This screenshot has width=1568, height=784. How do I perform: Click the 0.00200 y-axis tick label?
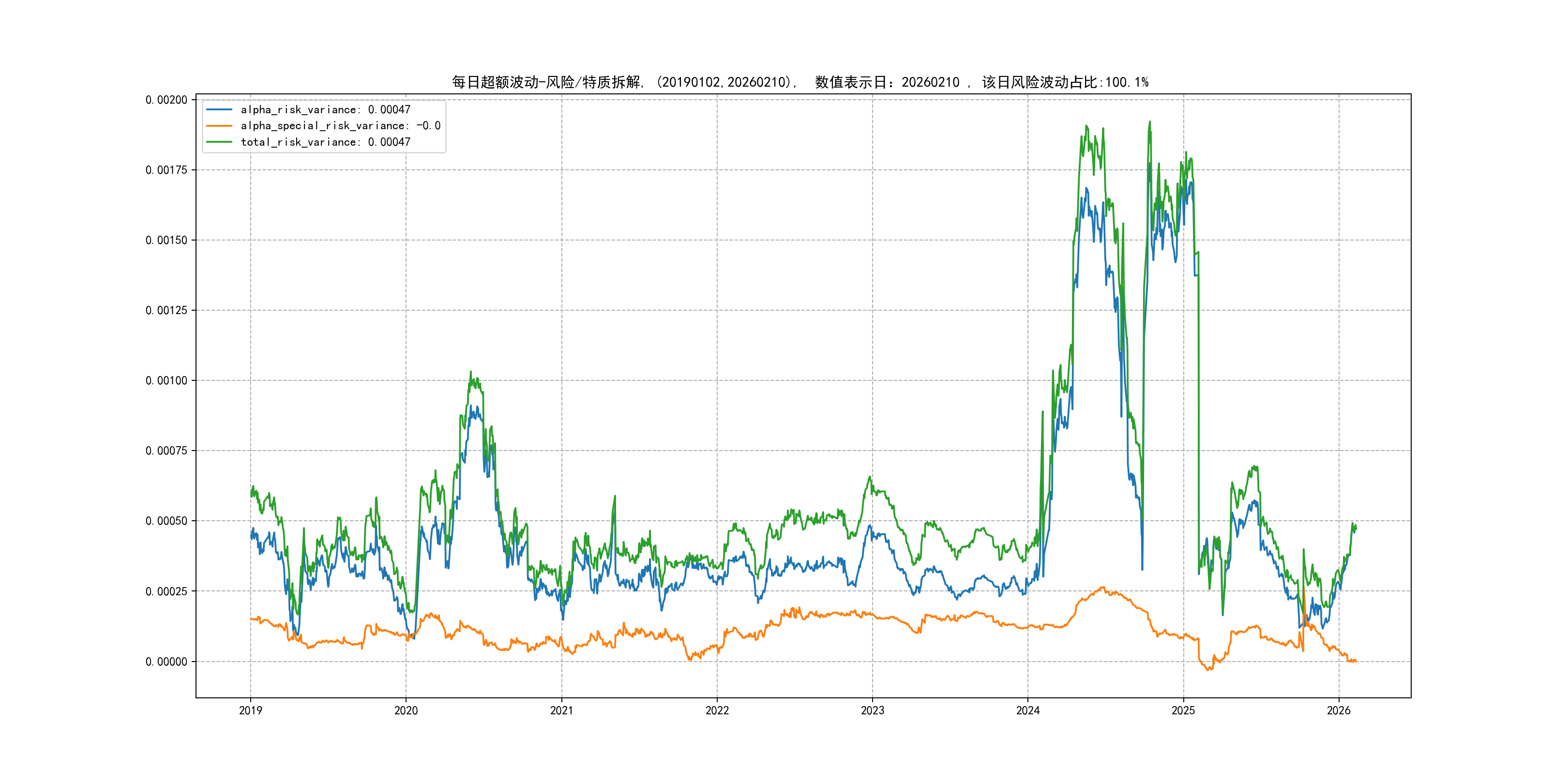coord(166,100)
